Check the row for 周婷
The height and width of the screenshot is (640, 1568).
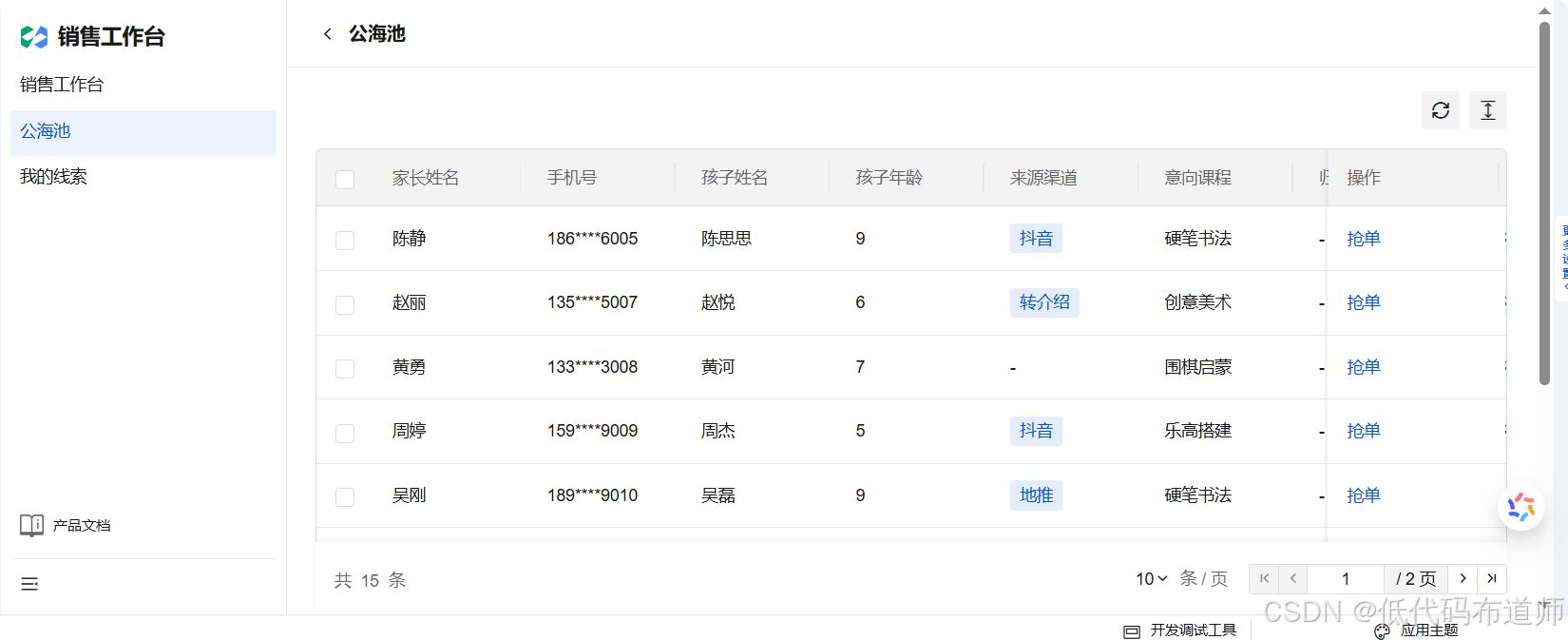click(x=345, y=433)
